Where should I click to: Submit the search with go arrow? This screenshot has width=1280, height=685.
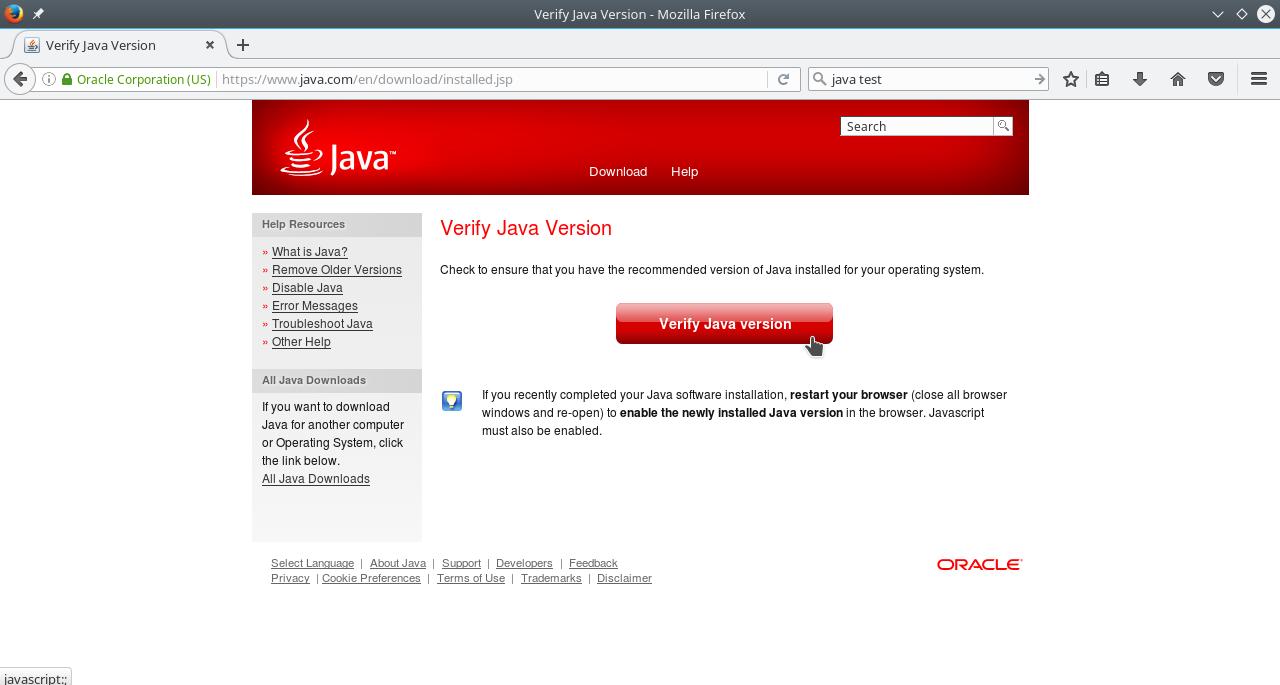click(1039, 79)
